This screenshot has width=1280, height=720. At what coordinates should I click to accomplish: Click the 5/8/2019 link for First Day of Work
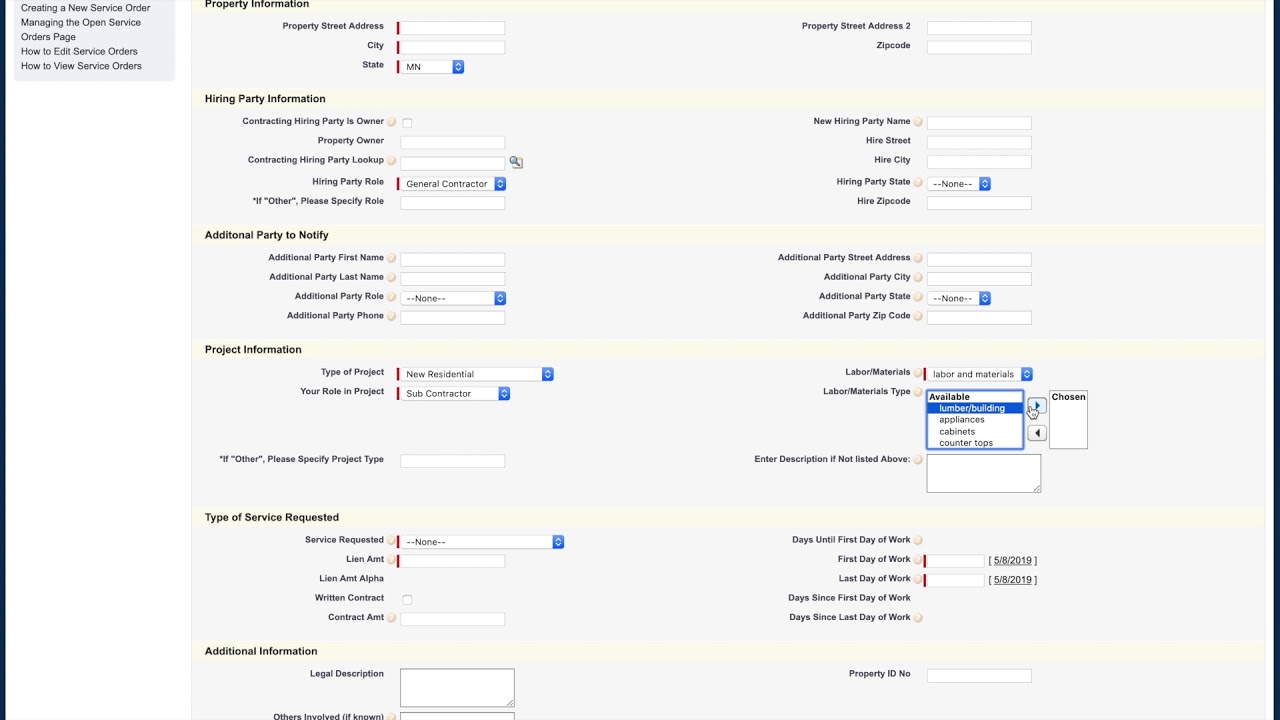(1013, 561)
